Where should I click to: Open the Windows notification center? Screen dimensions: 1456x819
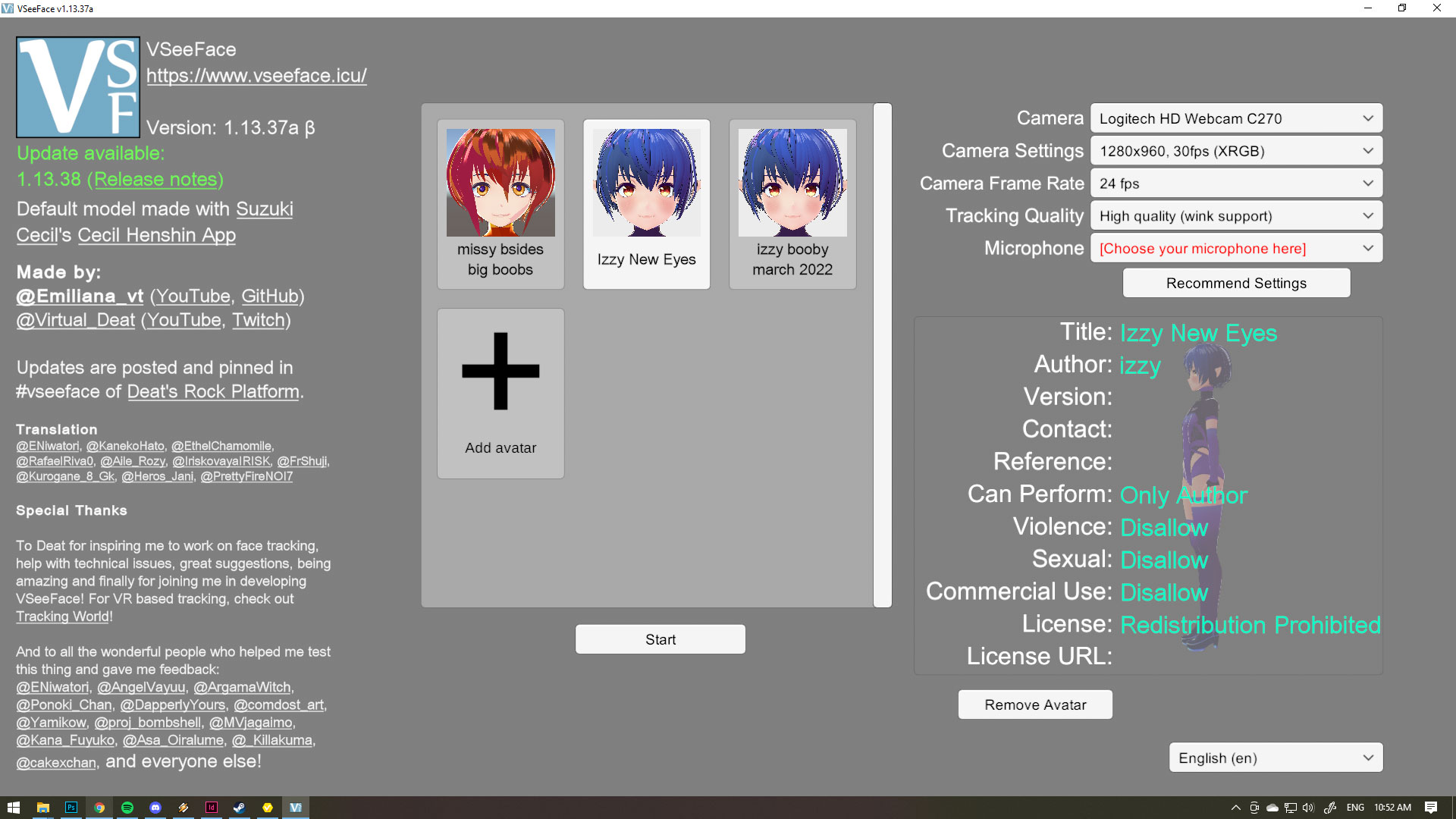[1431, 808]
